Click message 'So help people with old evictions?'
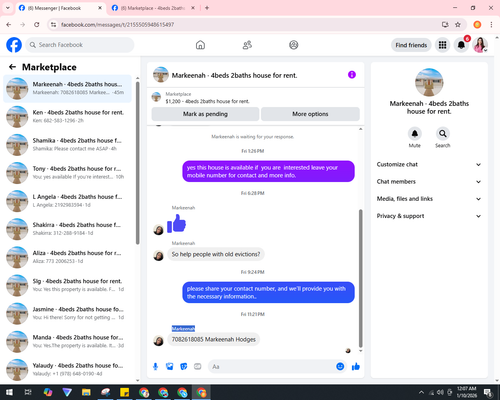The width and height of the screenshot is (500, 400). (x=216, y=254)
